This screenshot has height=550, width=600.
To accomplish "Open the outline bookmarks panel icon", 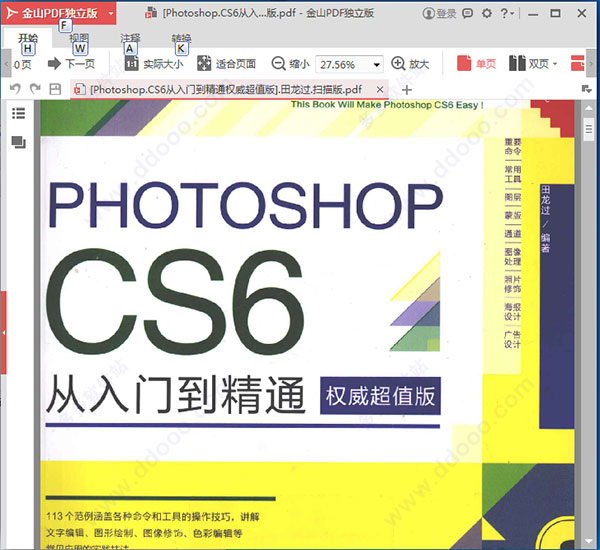I will click(18, 113).
